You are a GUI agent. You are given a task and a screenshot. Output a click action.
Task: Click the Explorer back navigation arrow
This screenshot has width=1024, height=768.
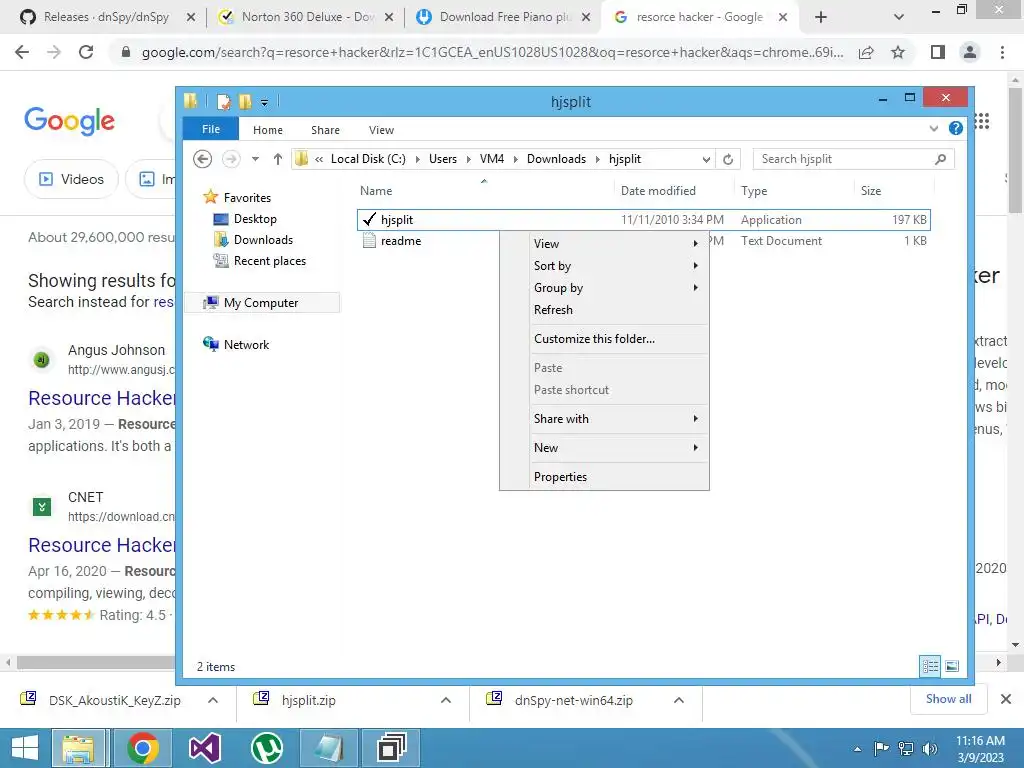pos(202,159)
